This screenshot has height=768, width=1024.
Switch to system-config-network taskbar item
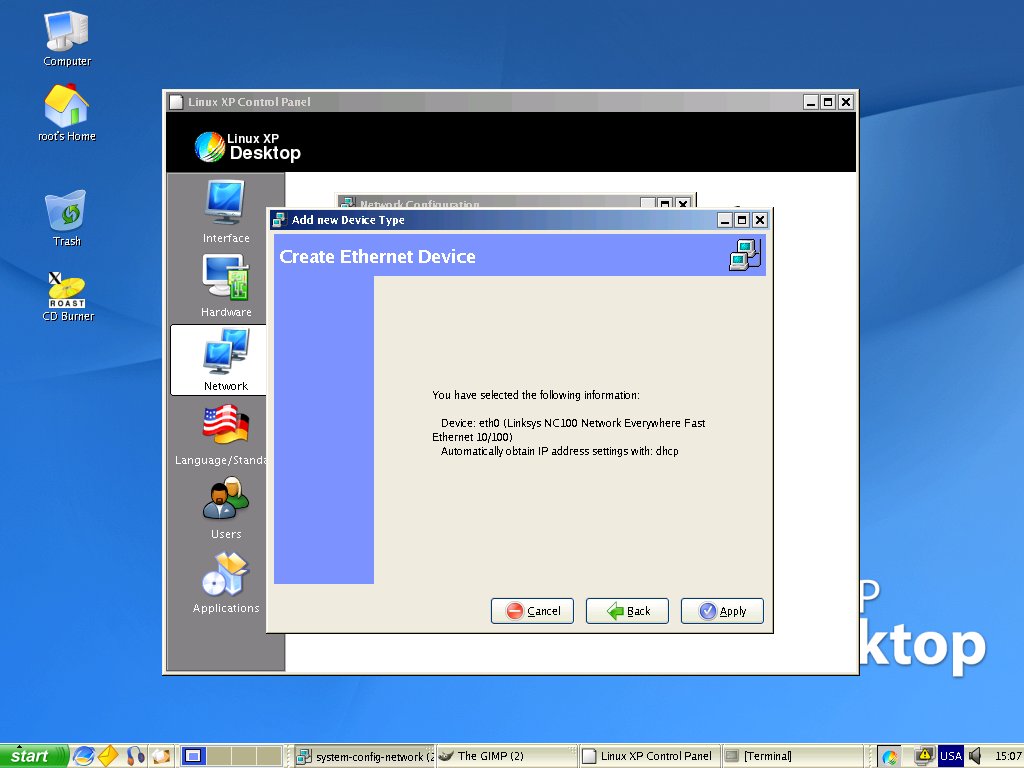point(364,756)
